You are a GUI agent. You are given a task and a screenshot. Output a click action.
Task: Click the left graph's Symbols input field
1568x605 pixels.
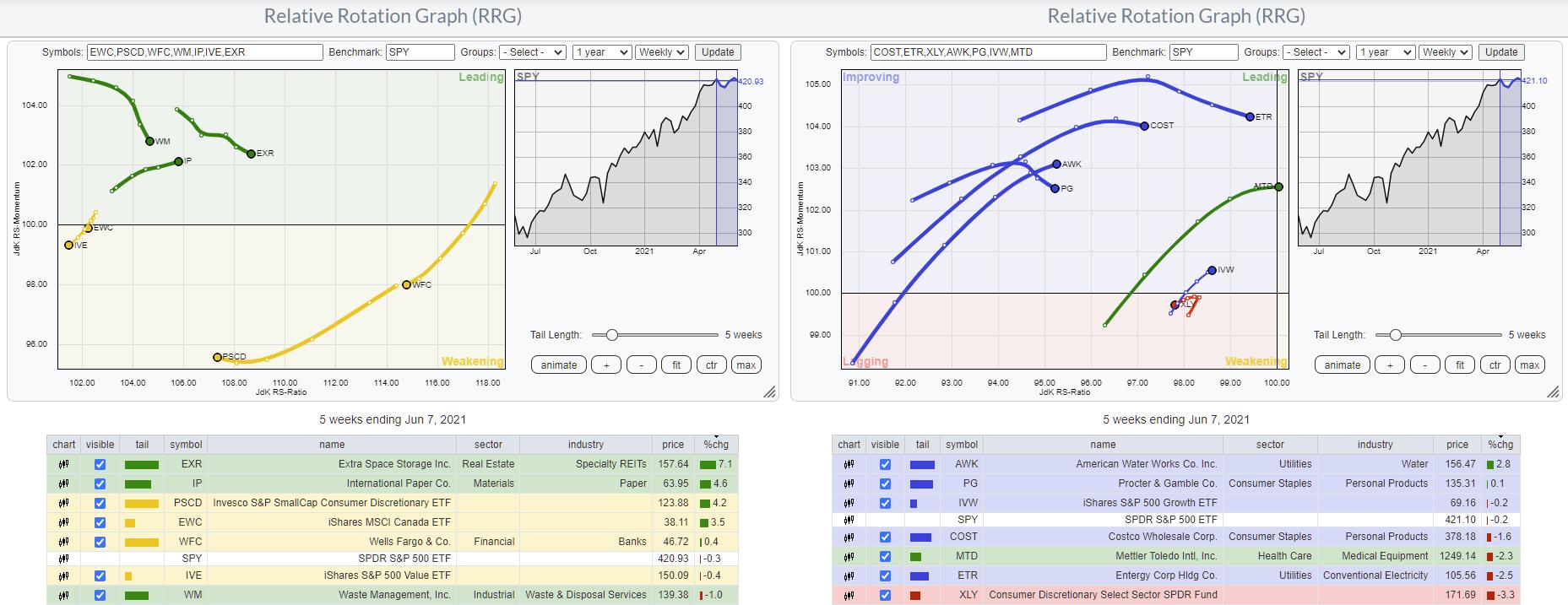click(x=204, y=52)
